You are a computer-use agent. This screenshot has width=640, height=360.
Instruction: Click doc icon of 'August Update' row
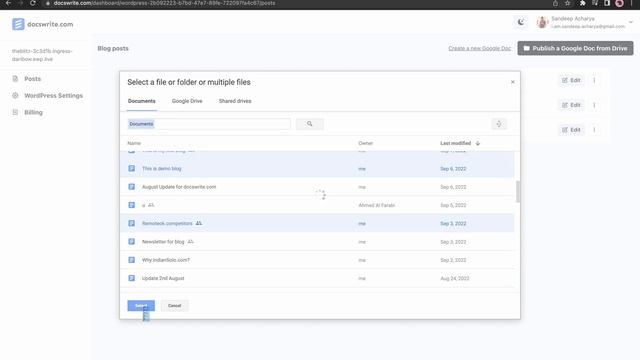131,187
